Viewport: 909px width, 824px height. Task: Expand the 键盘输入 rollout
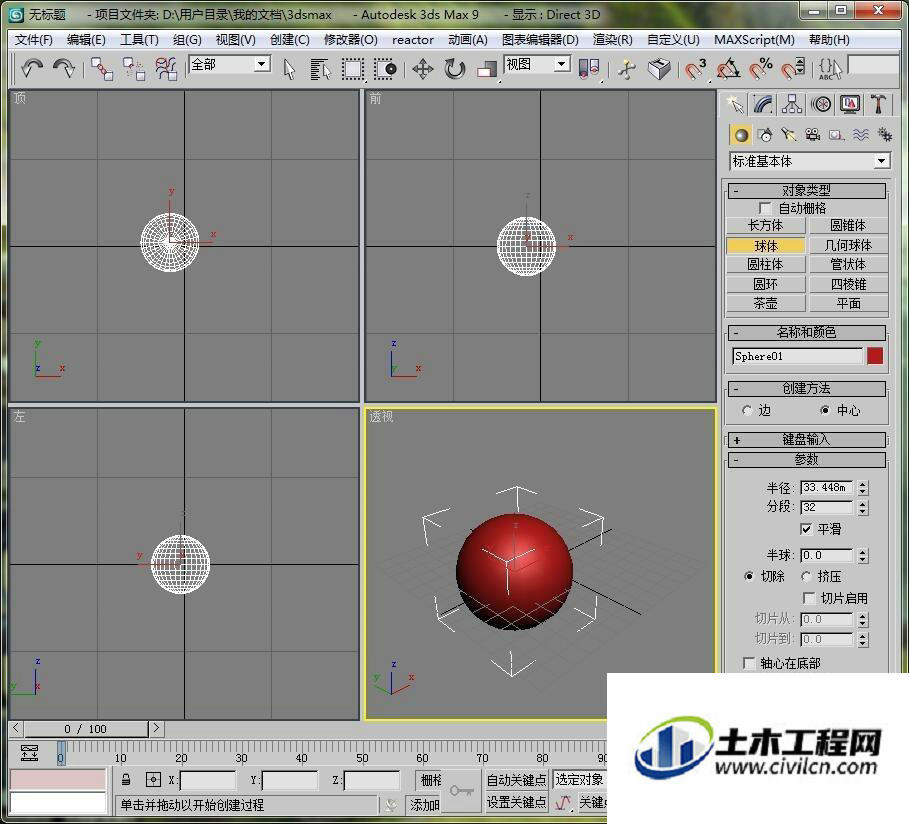pyautogui.click(x=806, y=440)
